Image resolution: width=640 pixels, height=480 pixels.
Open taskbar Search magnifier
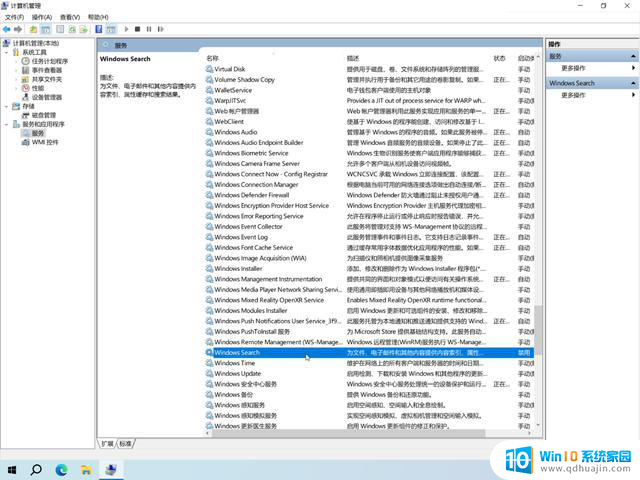(x=36, y=470)
